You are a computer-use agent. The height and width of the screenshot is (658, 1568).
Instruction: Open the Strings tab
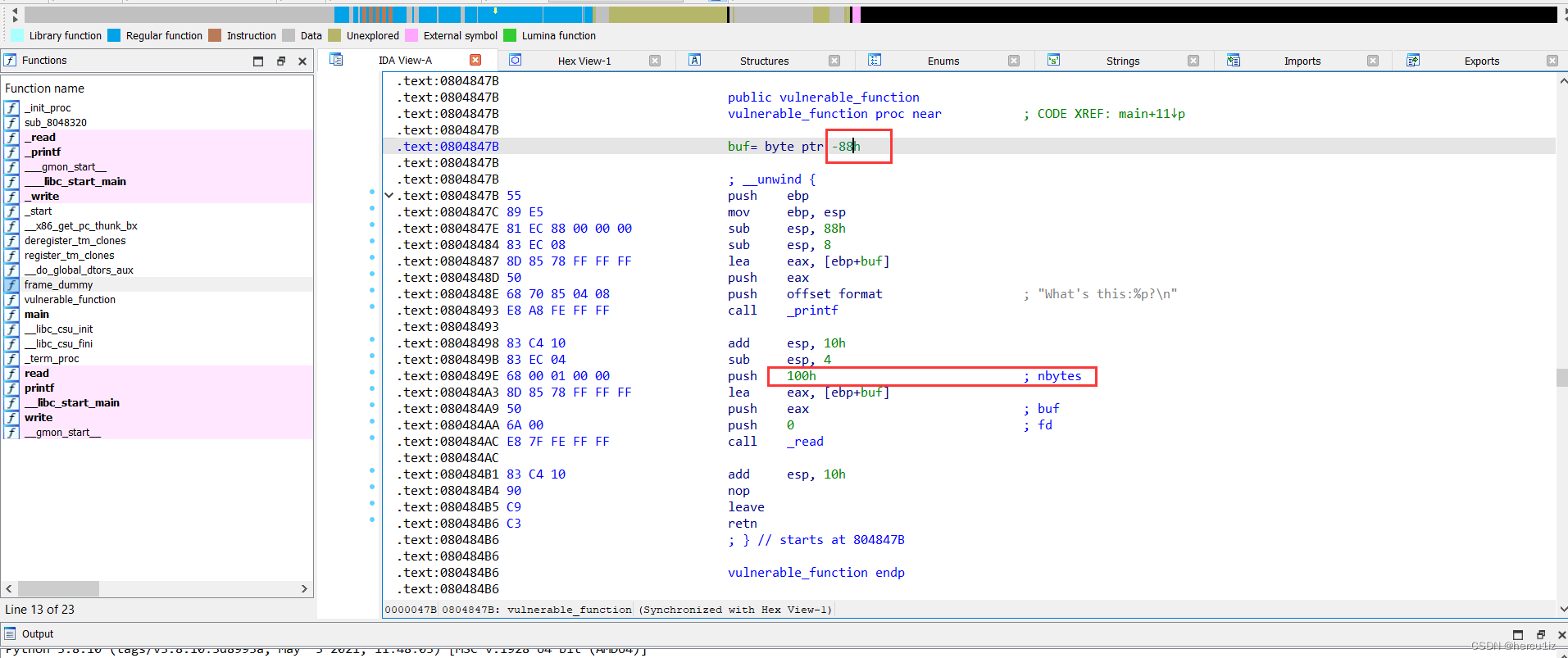(x=1123, y=61)
